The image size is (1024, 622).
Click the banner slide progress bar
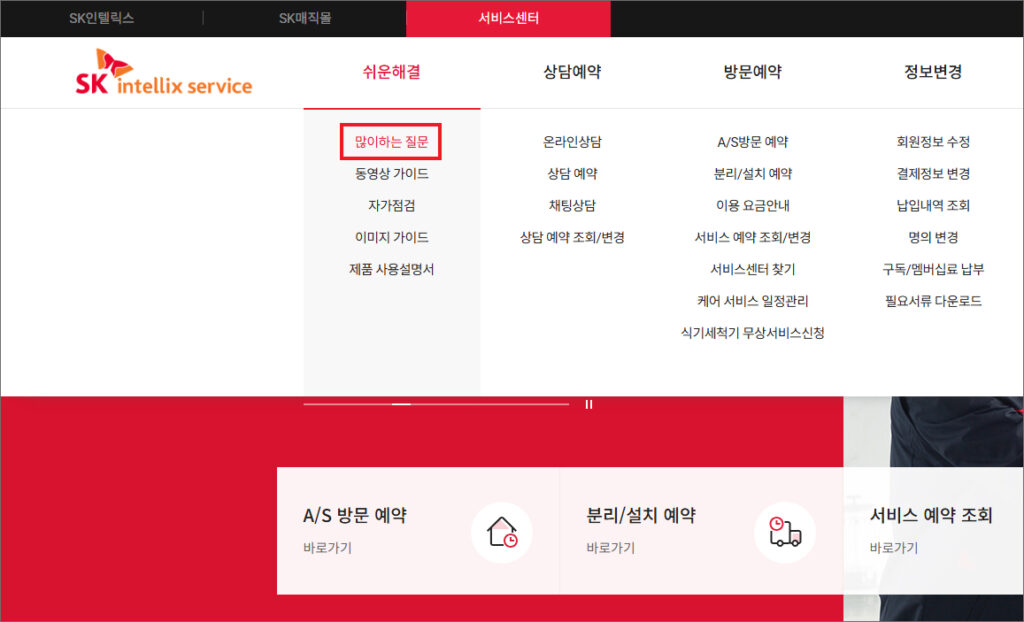pos(436,404)
